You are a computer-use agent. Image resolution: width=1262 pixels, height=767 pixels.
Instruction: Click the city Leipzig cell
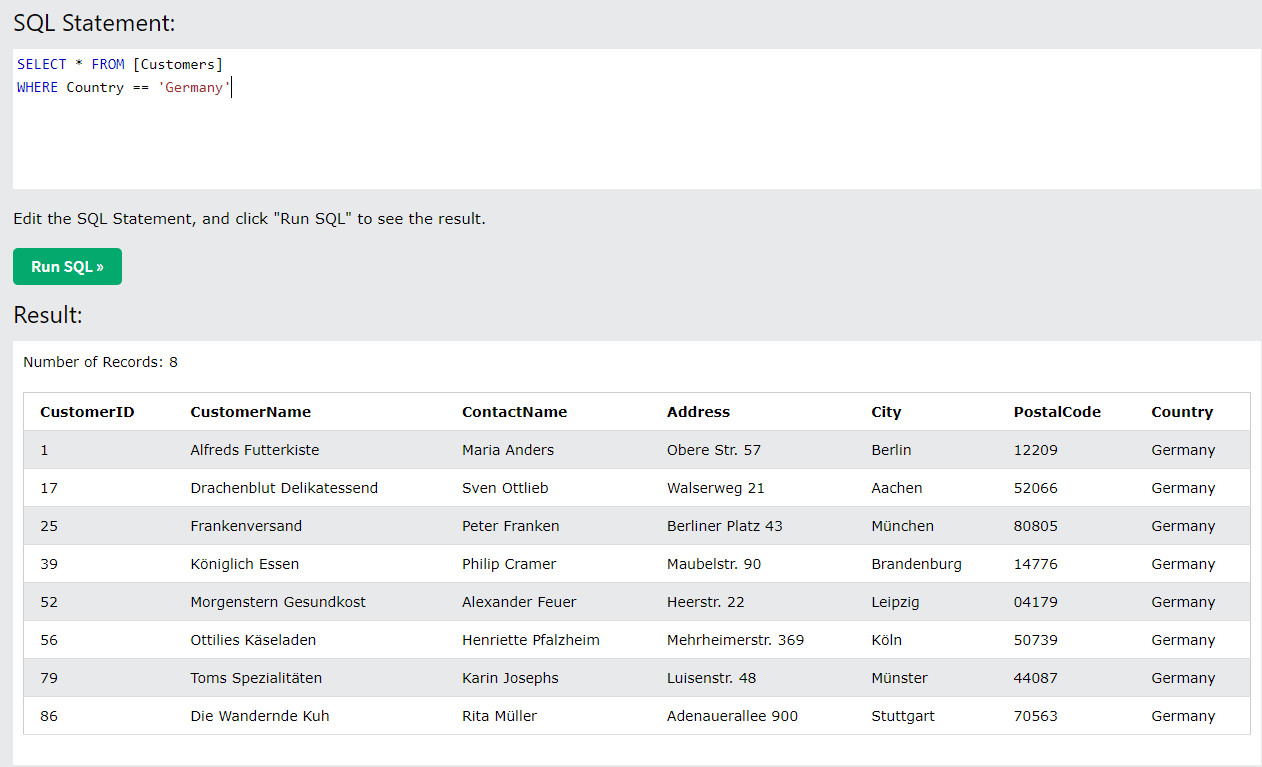(895, 602)
